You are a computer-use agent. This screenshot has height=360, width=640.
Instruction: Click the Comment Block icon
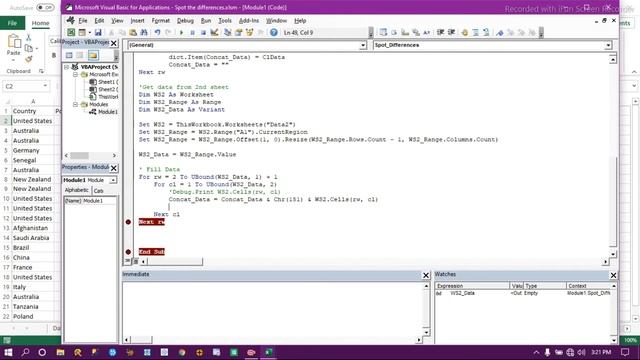coord(476,32)
